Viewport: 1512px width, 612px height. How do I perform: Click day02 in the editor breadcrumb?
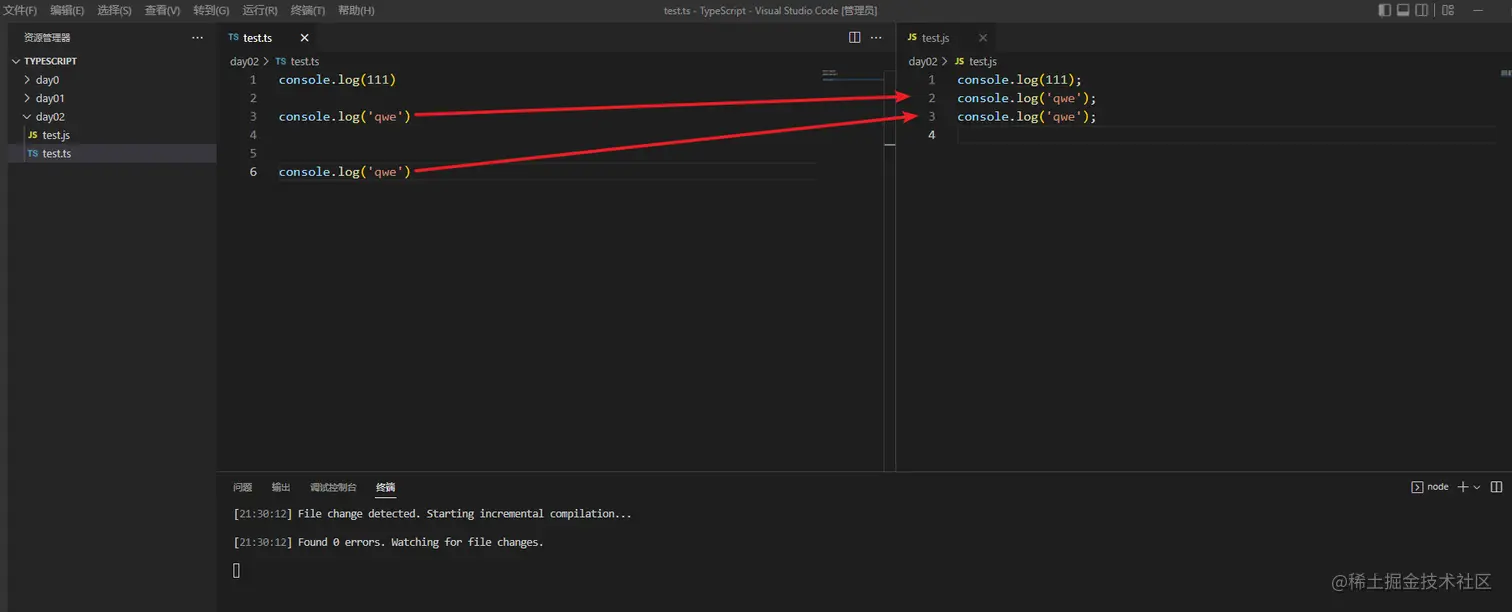point(244,61)
